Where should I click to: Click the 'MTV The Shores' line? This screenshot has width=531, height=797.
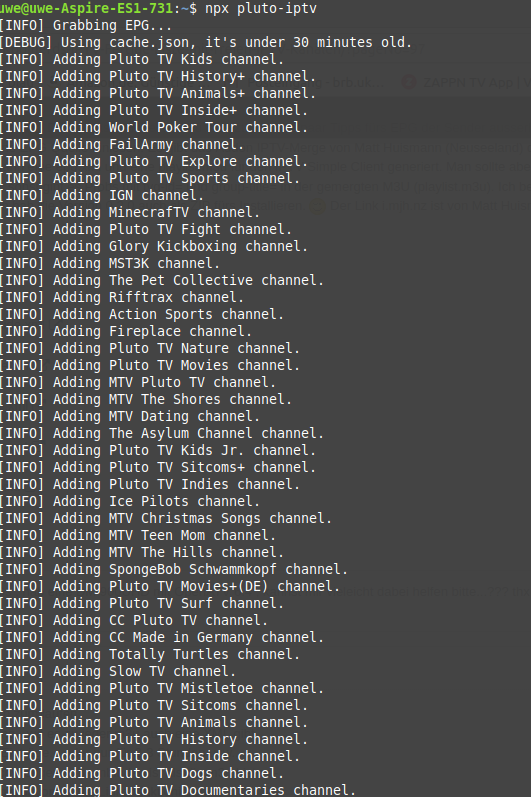point(146,400)
